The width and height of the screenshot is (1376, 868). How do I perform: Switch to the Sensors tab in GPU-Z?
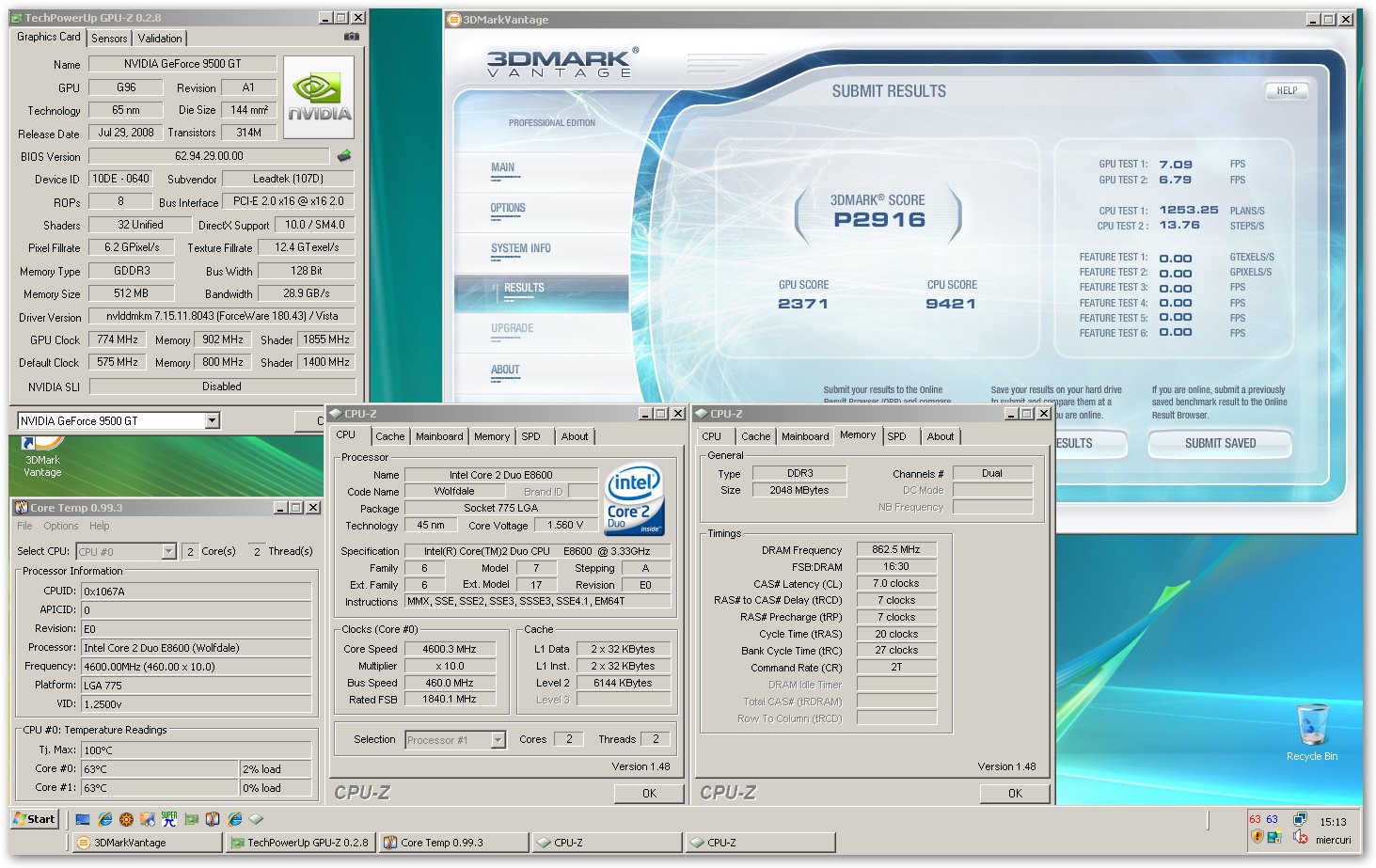coord(109,39)
